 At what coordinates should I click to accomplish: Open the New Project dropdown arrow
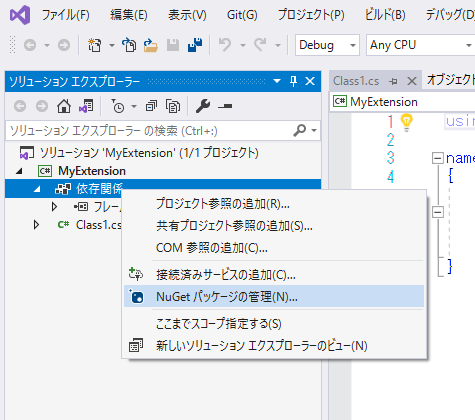112,45
